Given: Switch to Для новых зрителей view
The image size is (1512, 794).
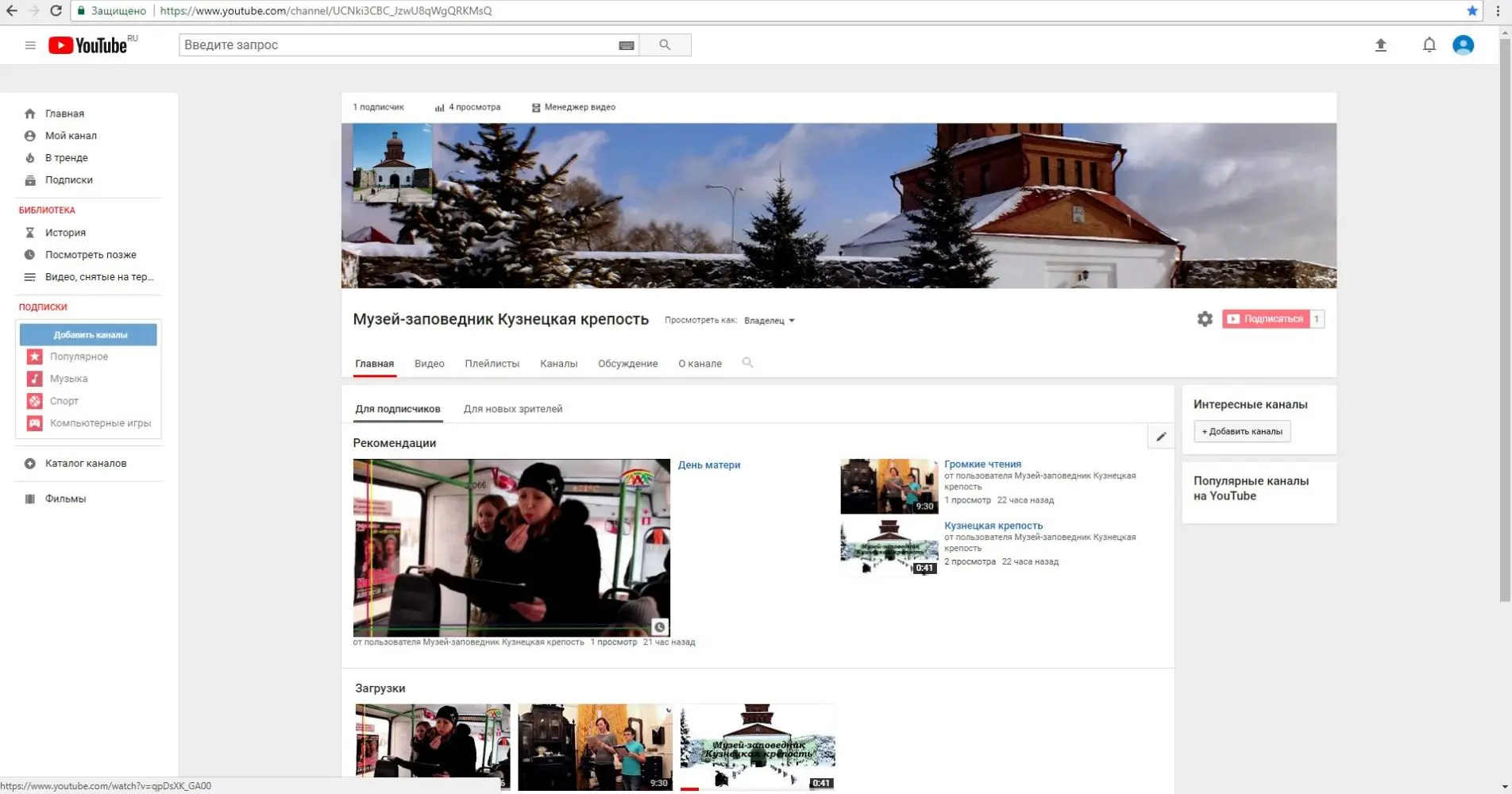Looking at the screenshot, I should click(513, 409).
